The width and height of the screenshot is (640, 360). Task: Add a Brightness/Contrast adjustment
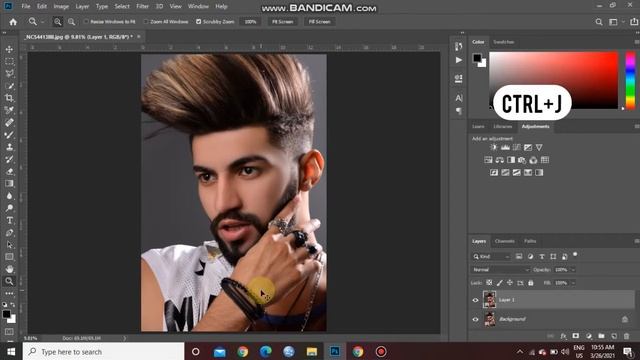point(494,147)
